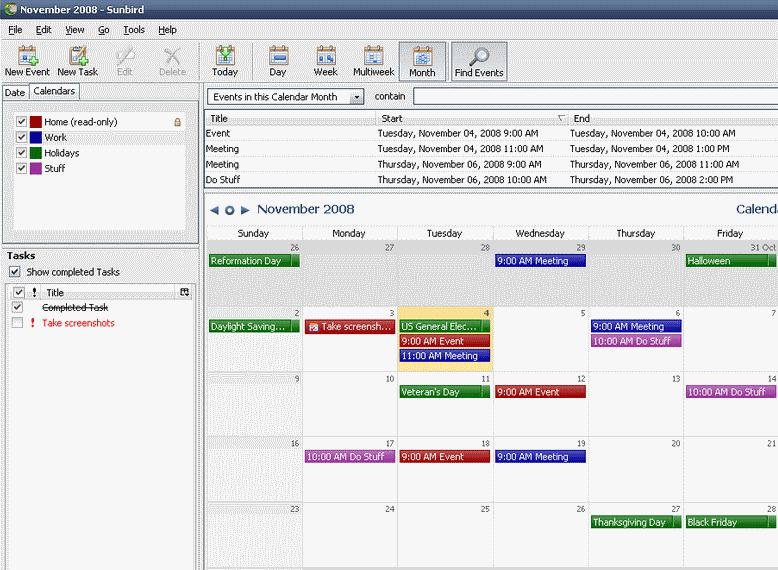Uncheck the Holidays calendar checkbox
778x570 pixels.
(x=21, y=152)
